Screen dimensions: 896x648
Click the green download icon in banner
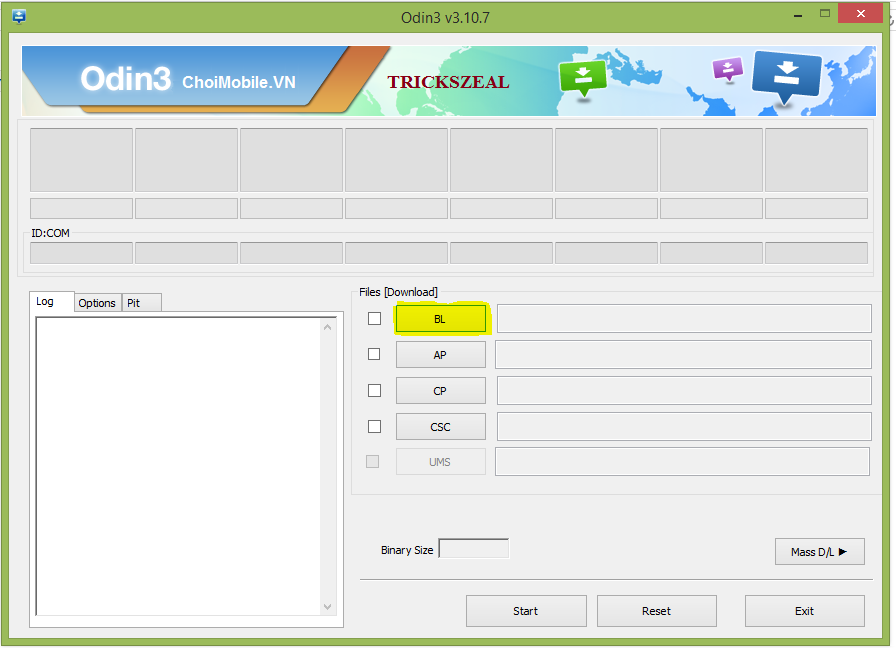pyautogui.click(x=583, y=79)
